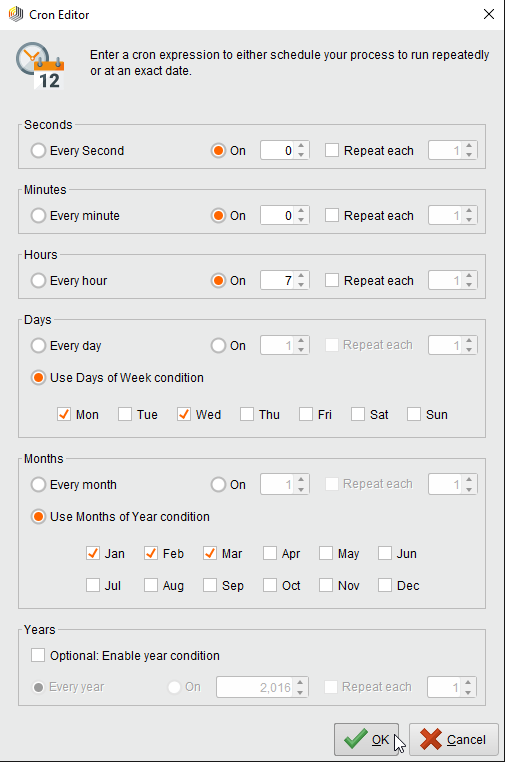505x762 pixels.
Task: Select Use Months of Year condition
Action: 38,517
